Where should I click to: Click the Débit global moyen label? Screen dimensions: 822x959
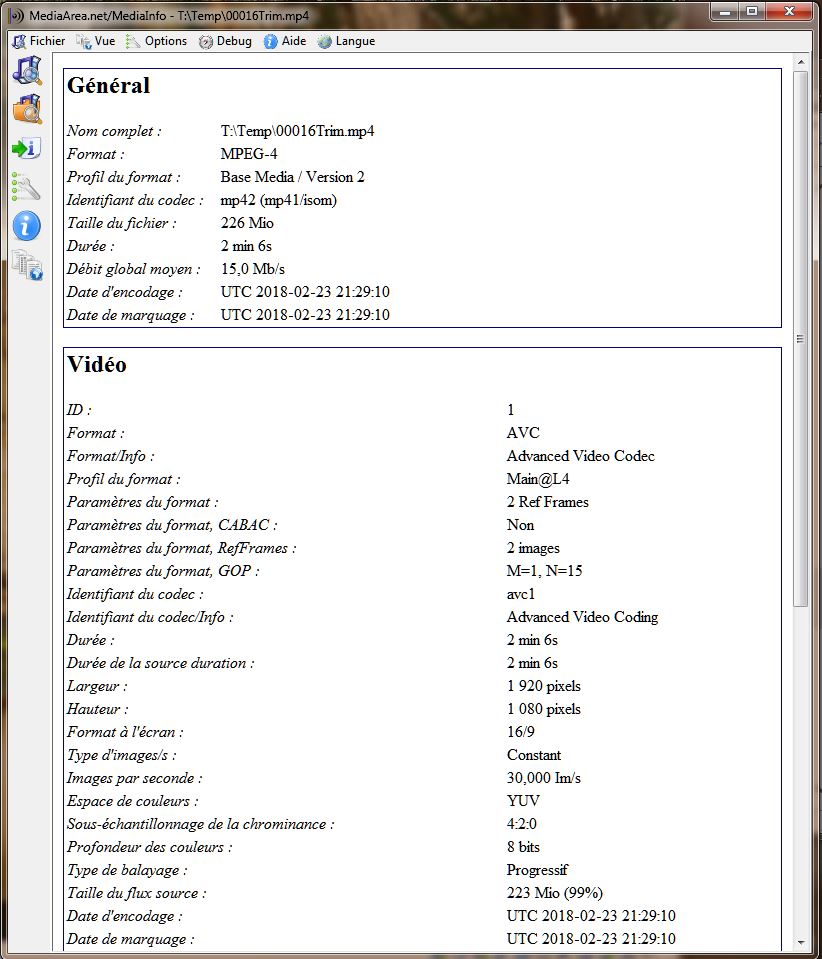[133, 269]
